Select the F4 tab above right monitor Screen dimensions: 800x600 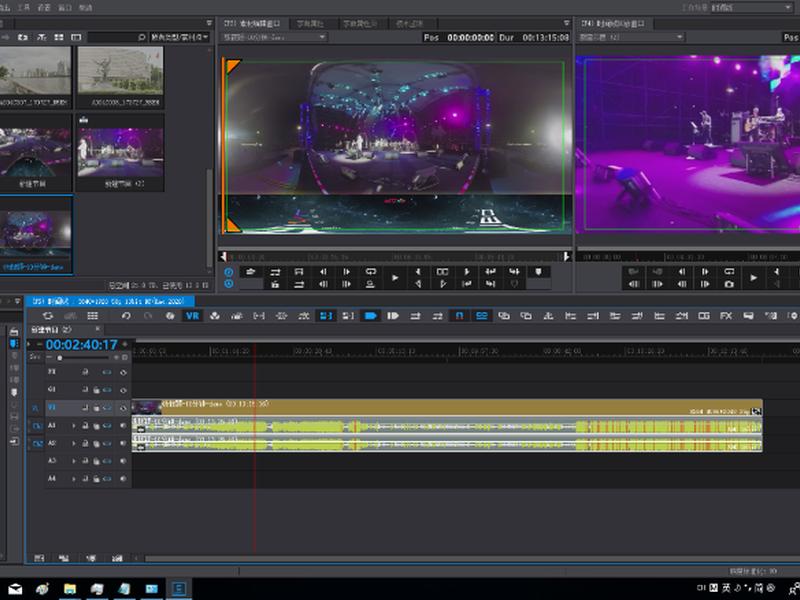coord(614,23)
